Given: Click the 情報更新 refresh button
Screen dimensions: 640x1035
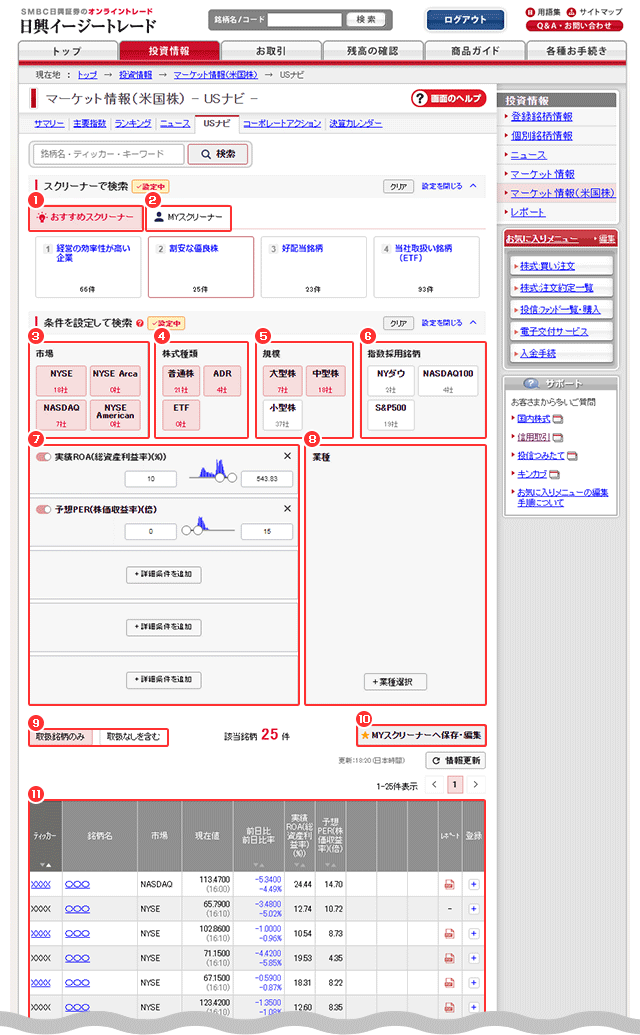Looking at the screenshot, I should click(455, 760).
